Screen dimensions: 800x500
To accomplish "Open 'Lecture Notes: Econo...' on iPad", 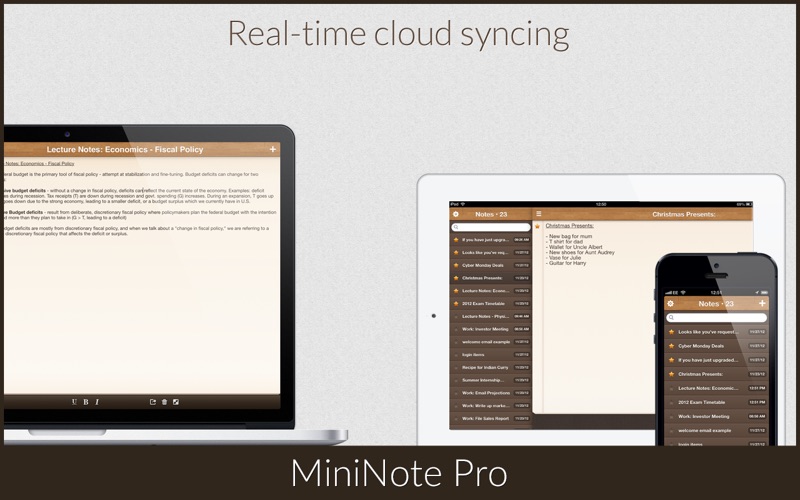I will pos(491,291).
